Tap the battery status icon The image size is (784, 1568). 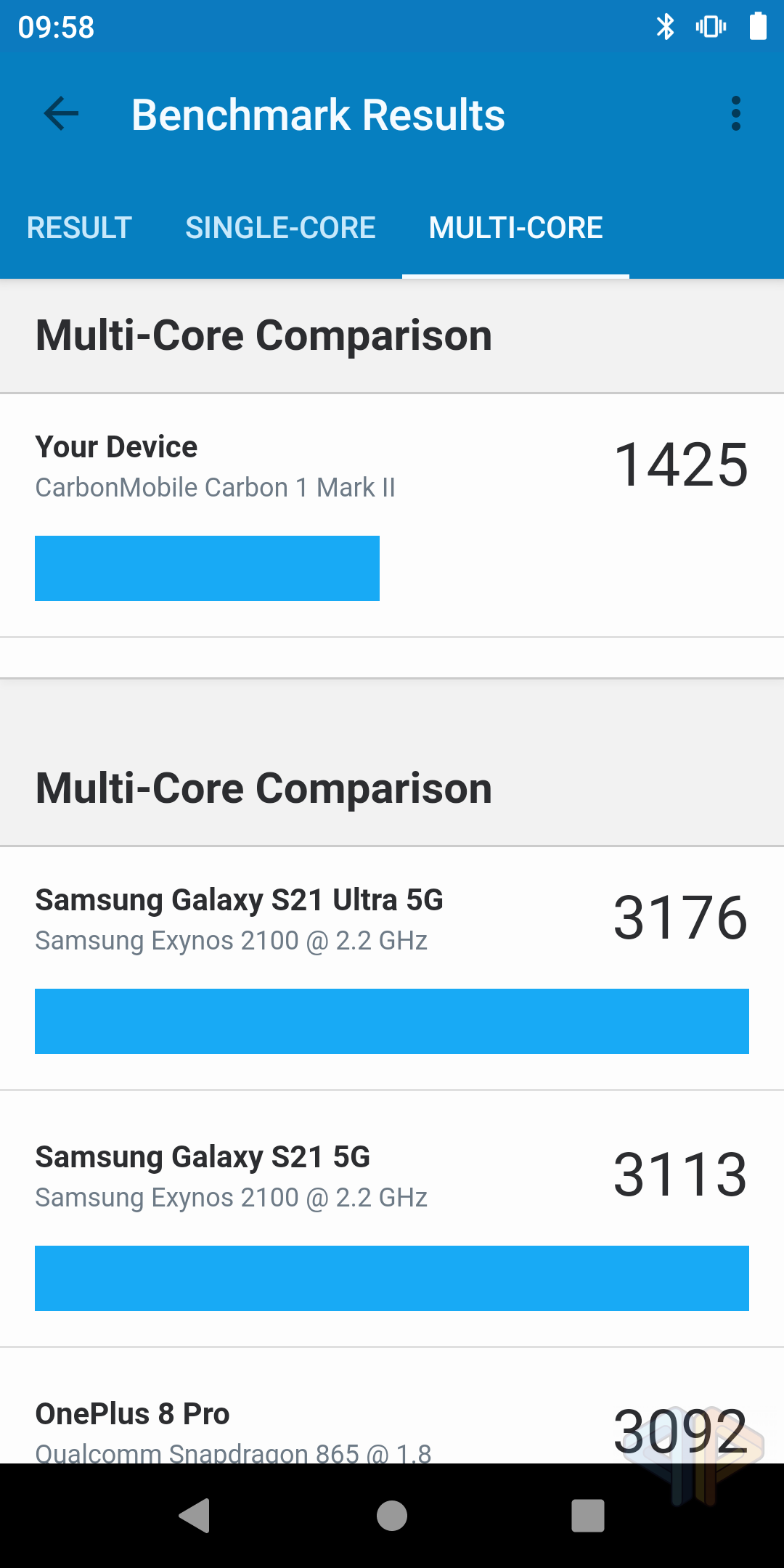[758, 27]
